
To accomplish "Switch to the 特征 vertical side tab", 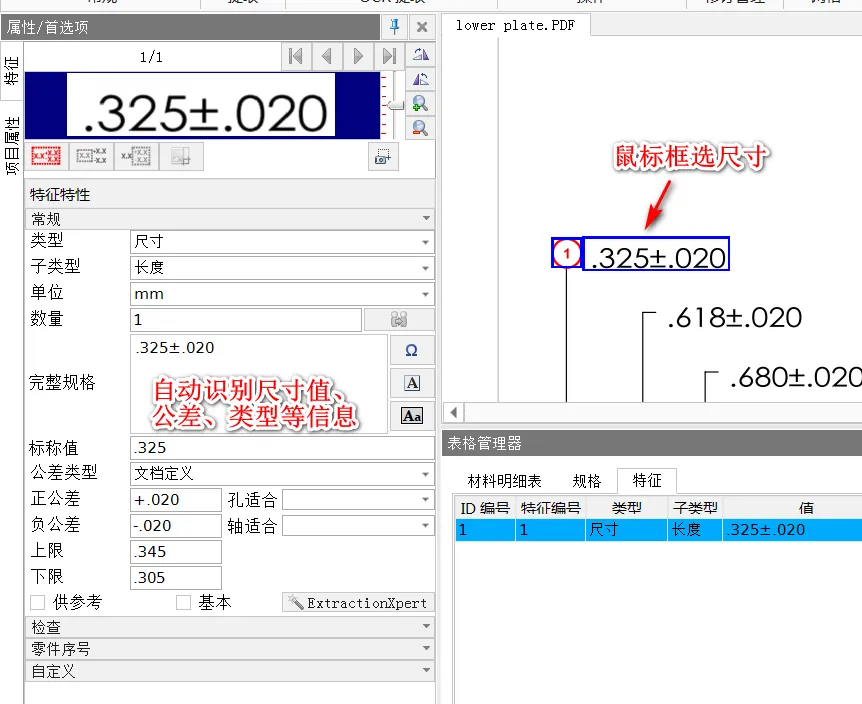I will coord(12,70).
